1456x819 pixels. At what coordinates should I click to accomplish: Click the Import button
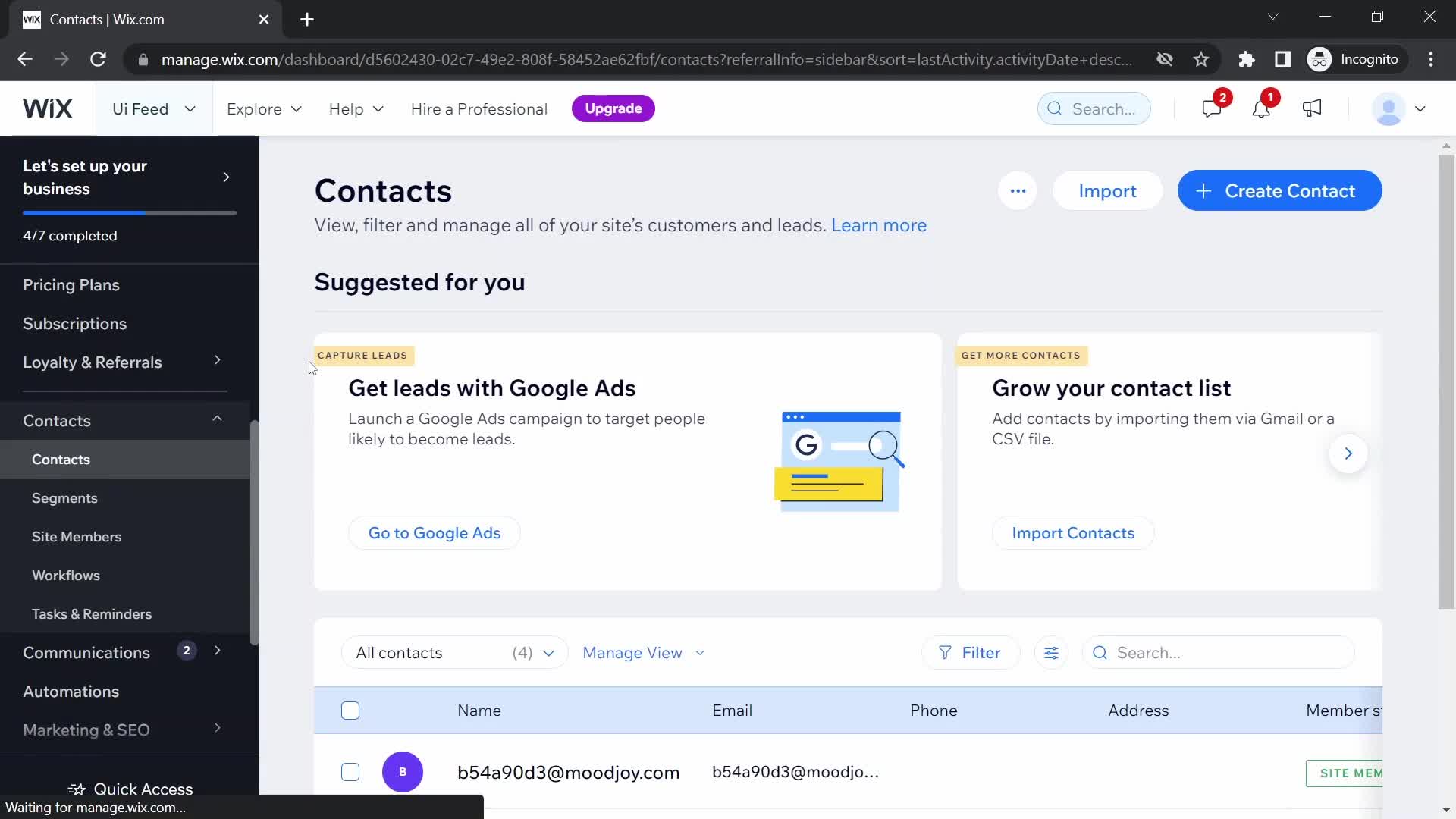[x=1107, y=191]
